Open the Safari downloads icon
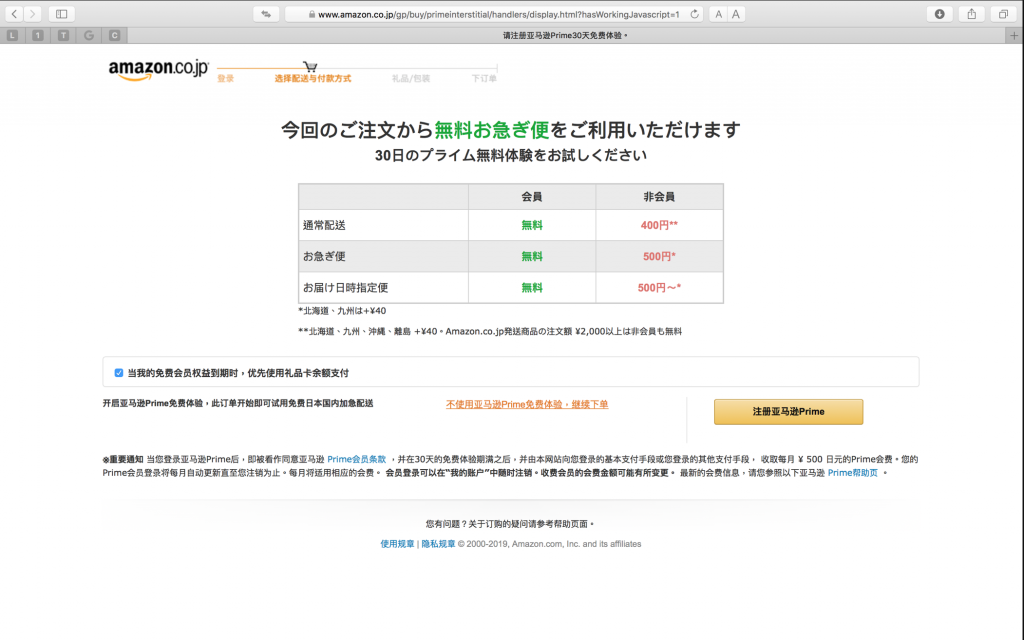 coord(939,14)
